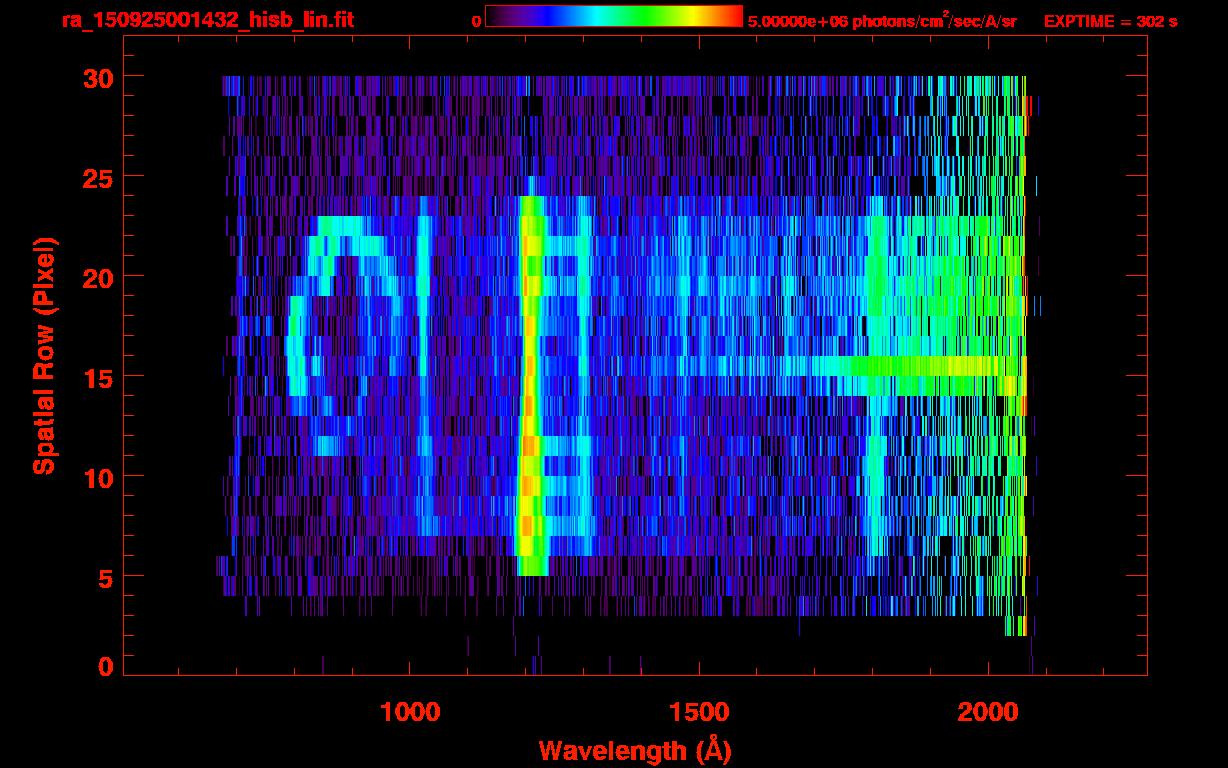1228x768 pixels.
Task: Click the EXPTIME = 302 s text
Action: pos(1110,21)
